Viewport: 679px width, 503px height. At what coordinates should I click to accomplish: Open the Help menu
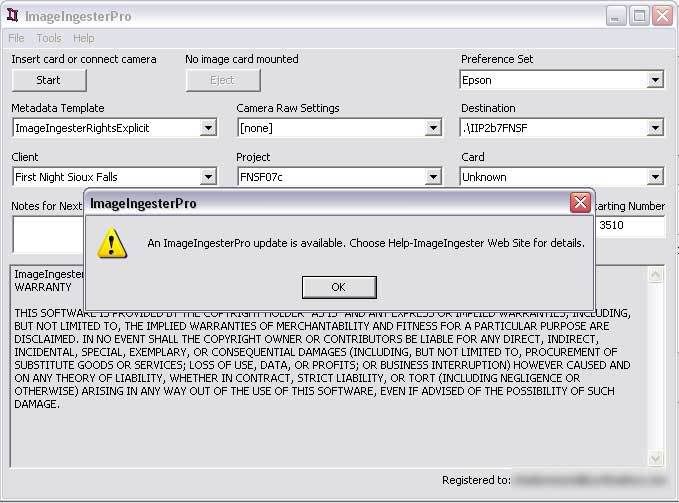click(84, 38)
